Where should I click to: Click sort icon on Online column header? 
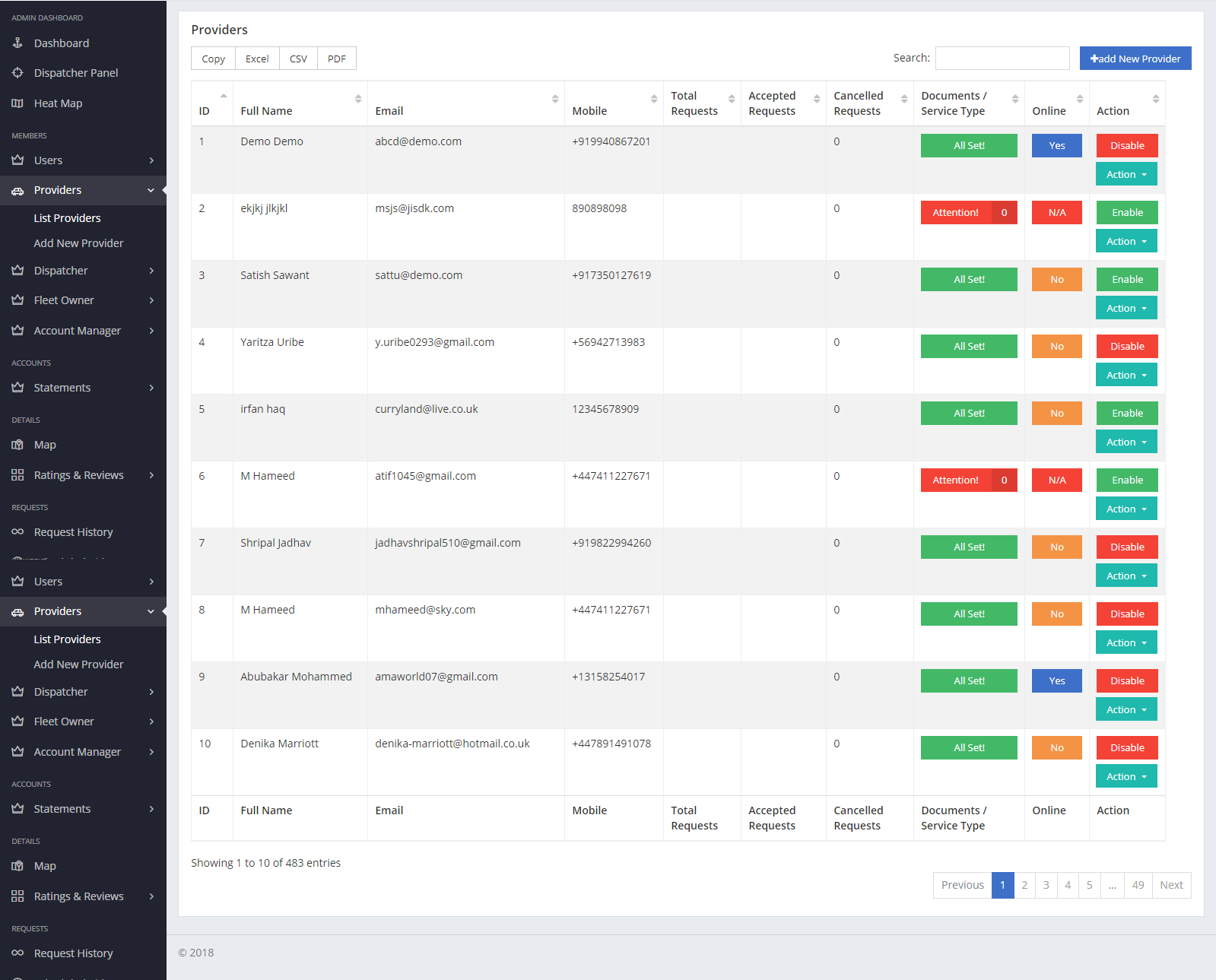[x=1080, y=99]
